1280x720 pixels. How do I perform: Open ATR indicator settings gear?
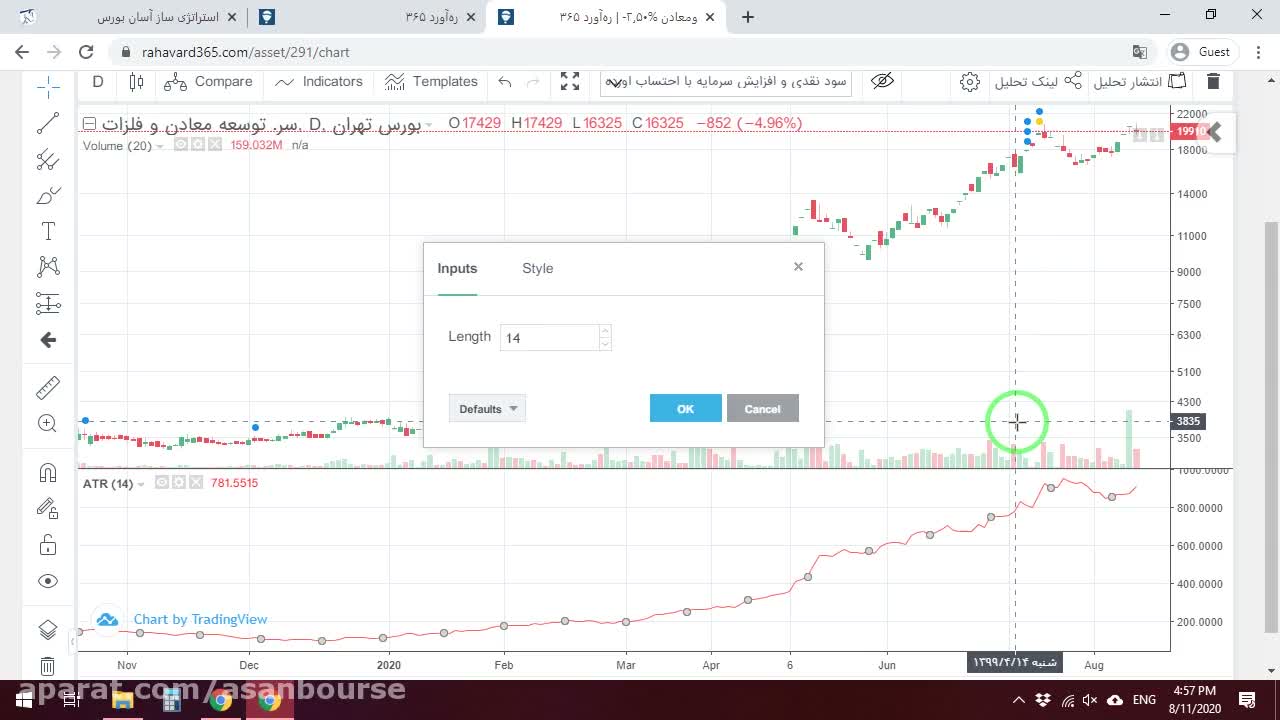178,483
